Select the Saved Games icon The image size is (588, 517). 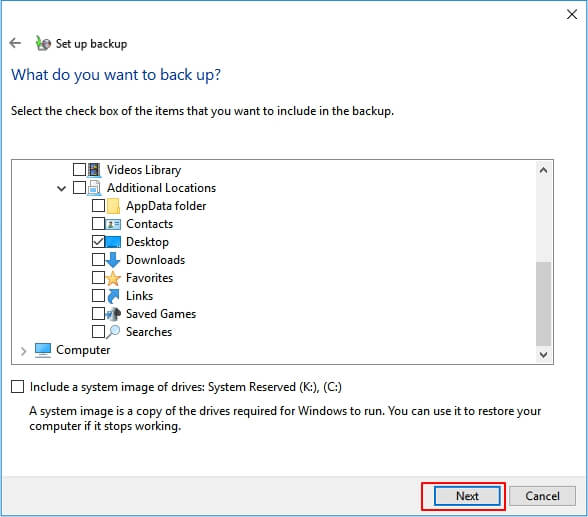pos(113,314)
